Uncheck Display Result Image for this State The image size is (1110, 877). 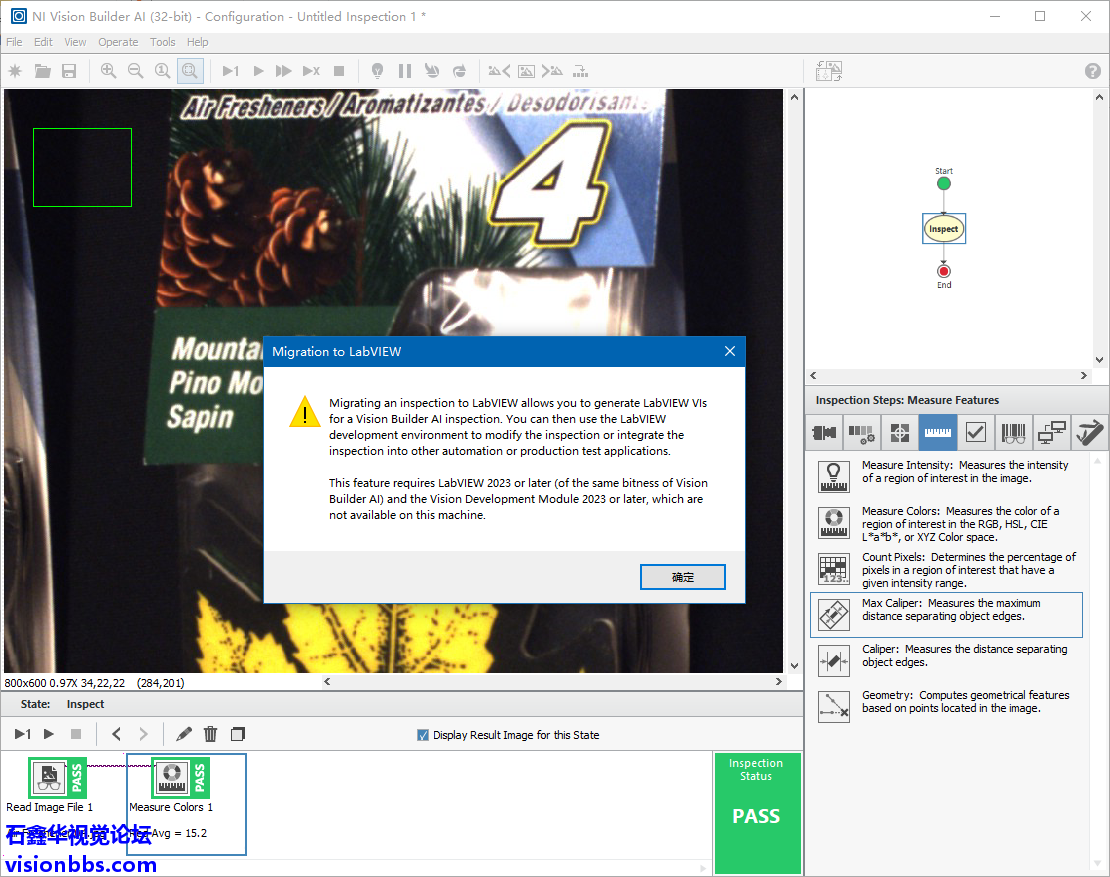click(x=423, y=735)
